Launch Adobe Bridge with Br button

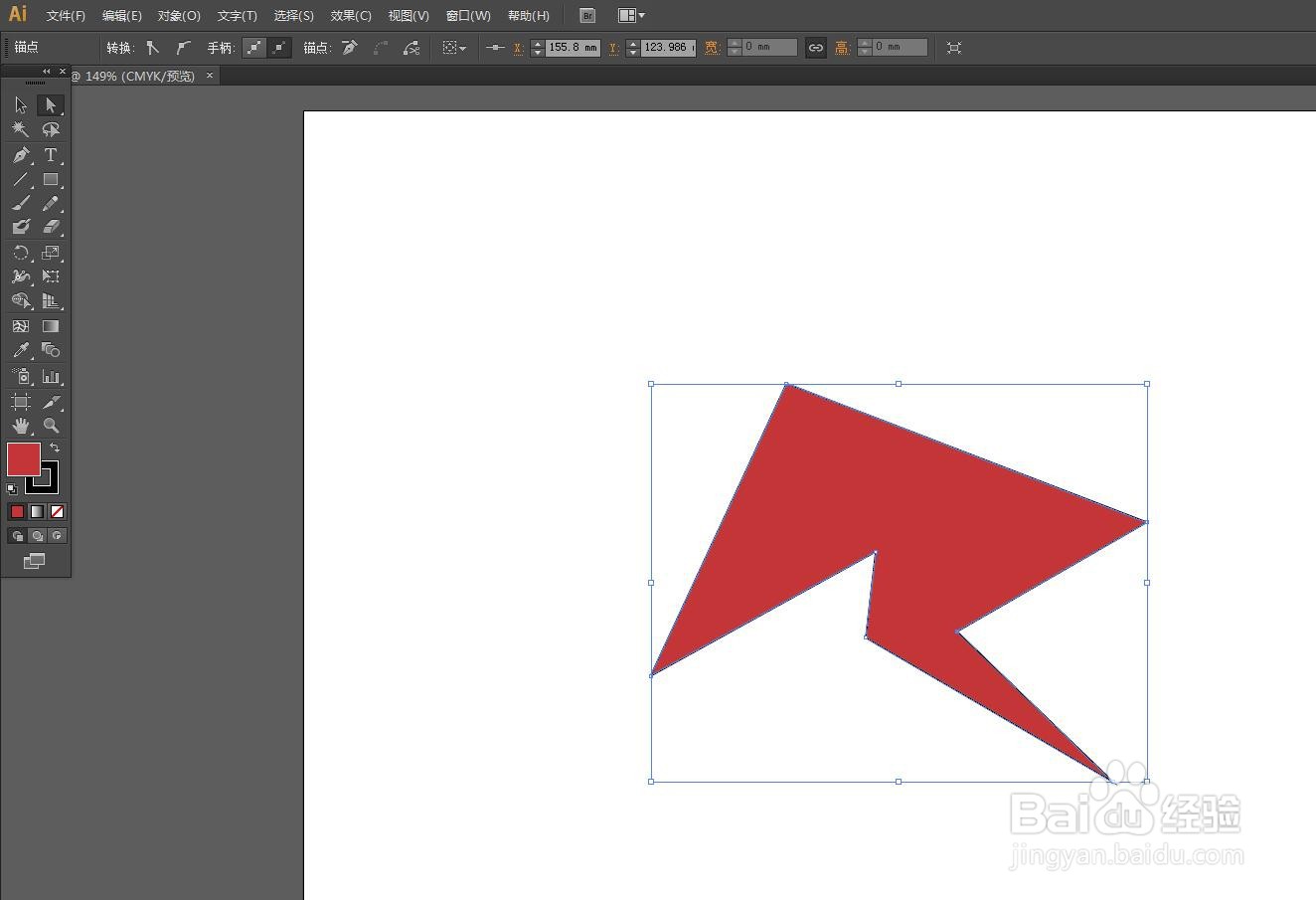(587, 16)
